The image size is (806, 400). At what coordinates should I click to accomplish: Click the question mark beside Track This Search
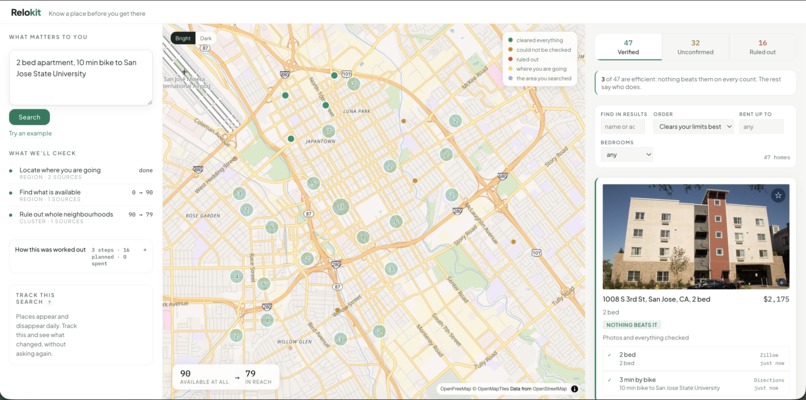coord(49,302)
